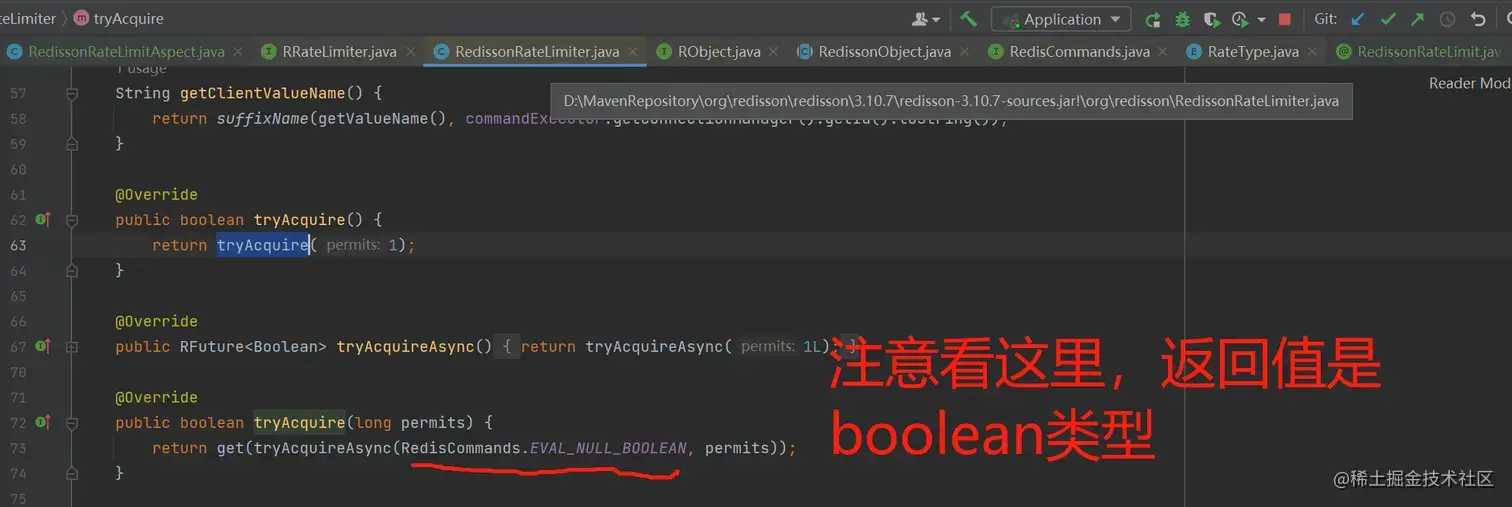
Task: Close the RedissonRateLimitAspect.java tab
Action: (237, 52)
